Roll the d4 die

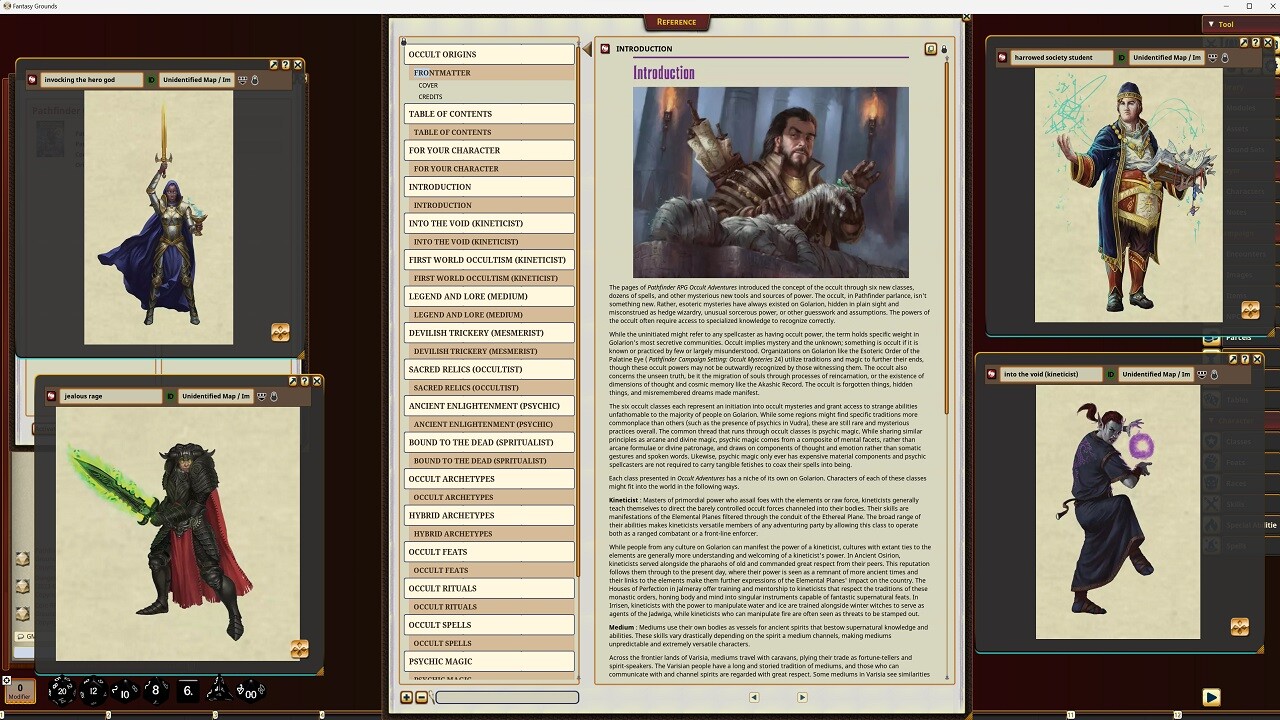point(218,690)
